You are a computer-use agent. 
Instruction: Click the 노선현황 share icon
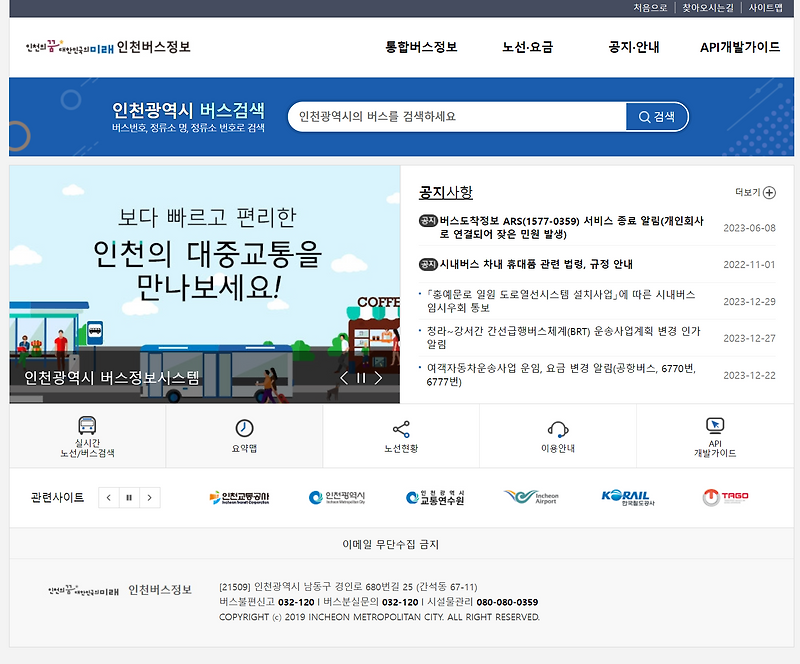coord(402,428)
